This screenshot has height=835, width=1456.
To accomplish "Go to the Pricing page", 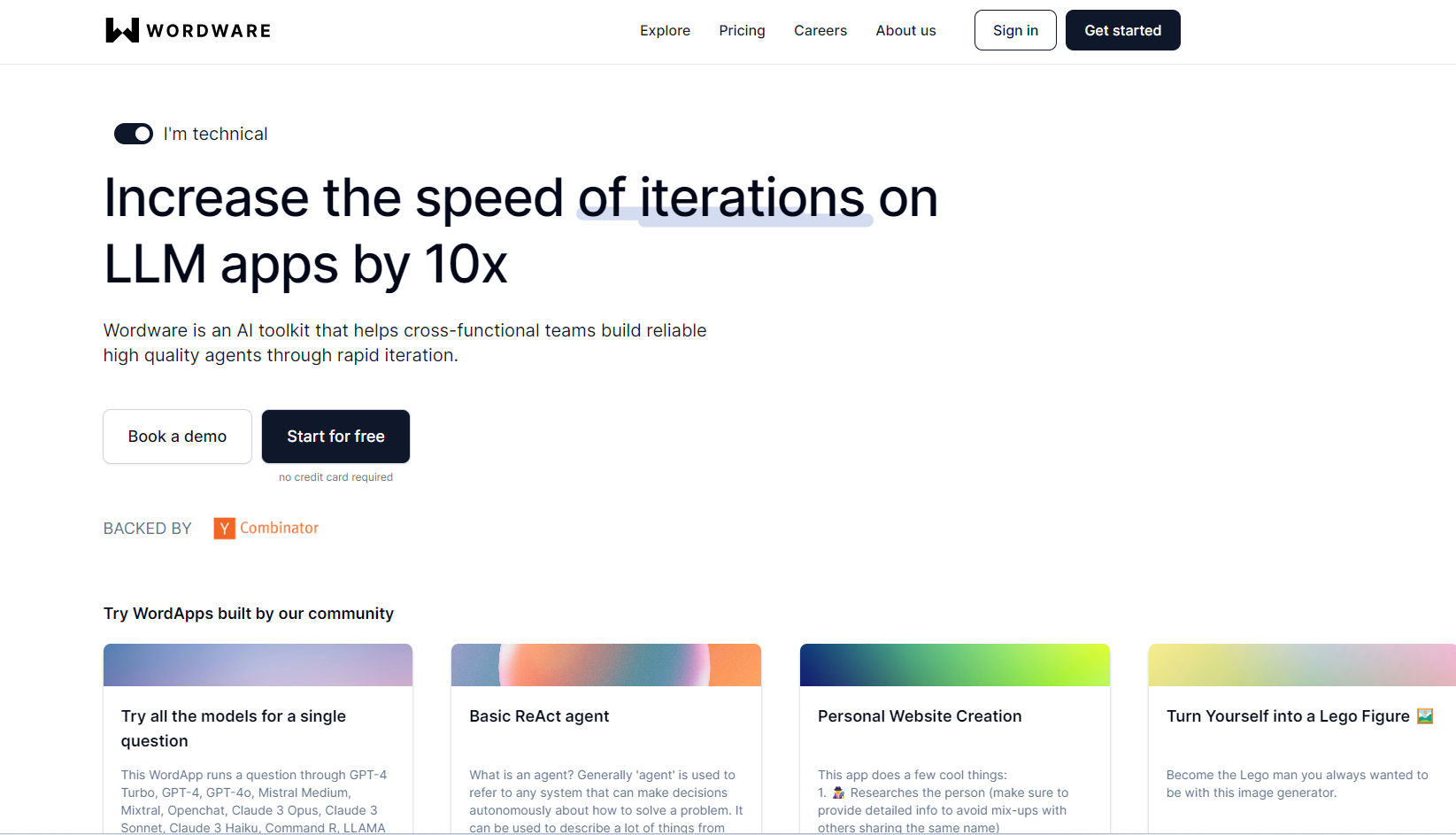I will pos(742,30).
